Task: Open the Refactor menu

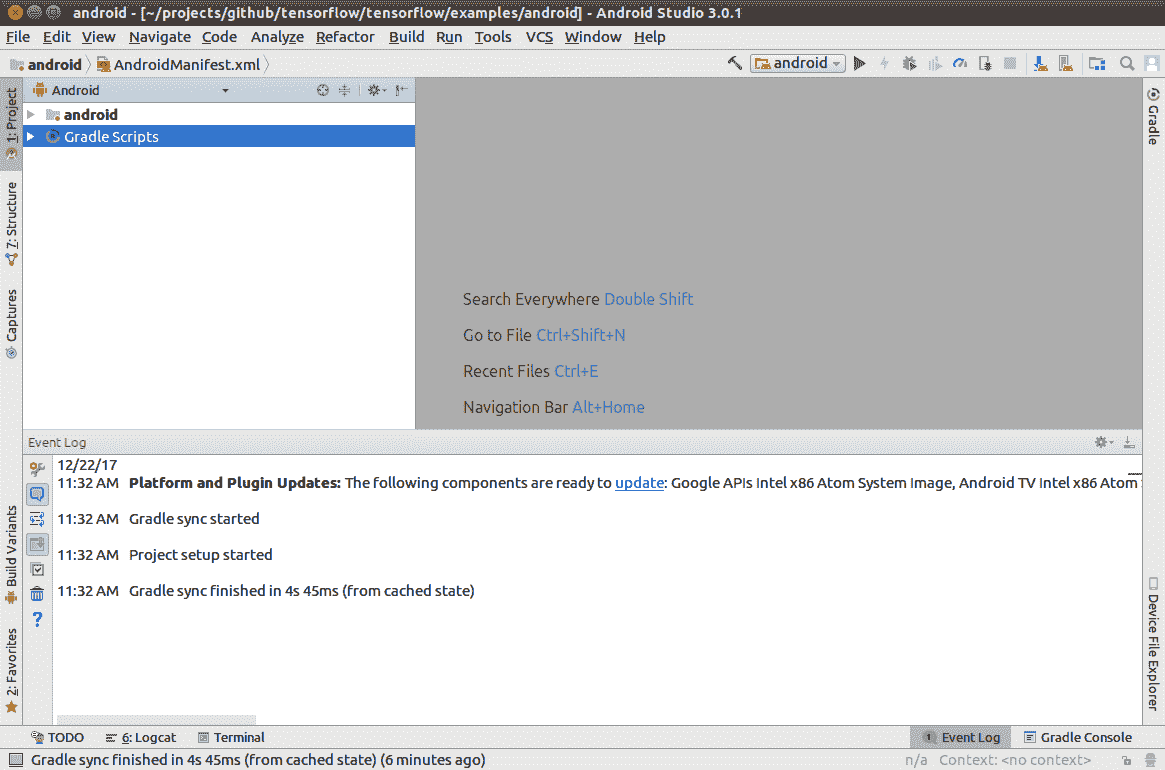Action: (x=345, y=37)
